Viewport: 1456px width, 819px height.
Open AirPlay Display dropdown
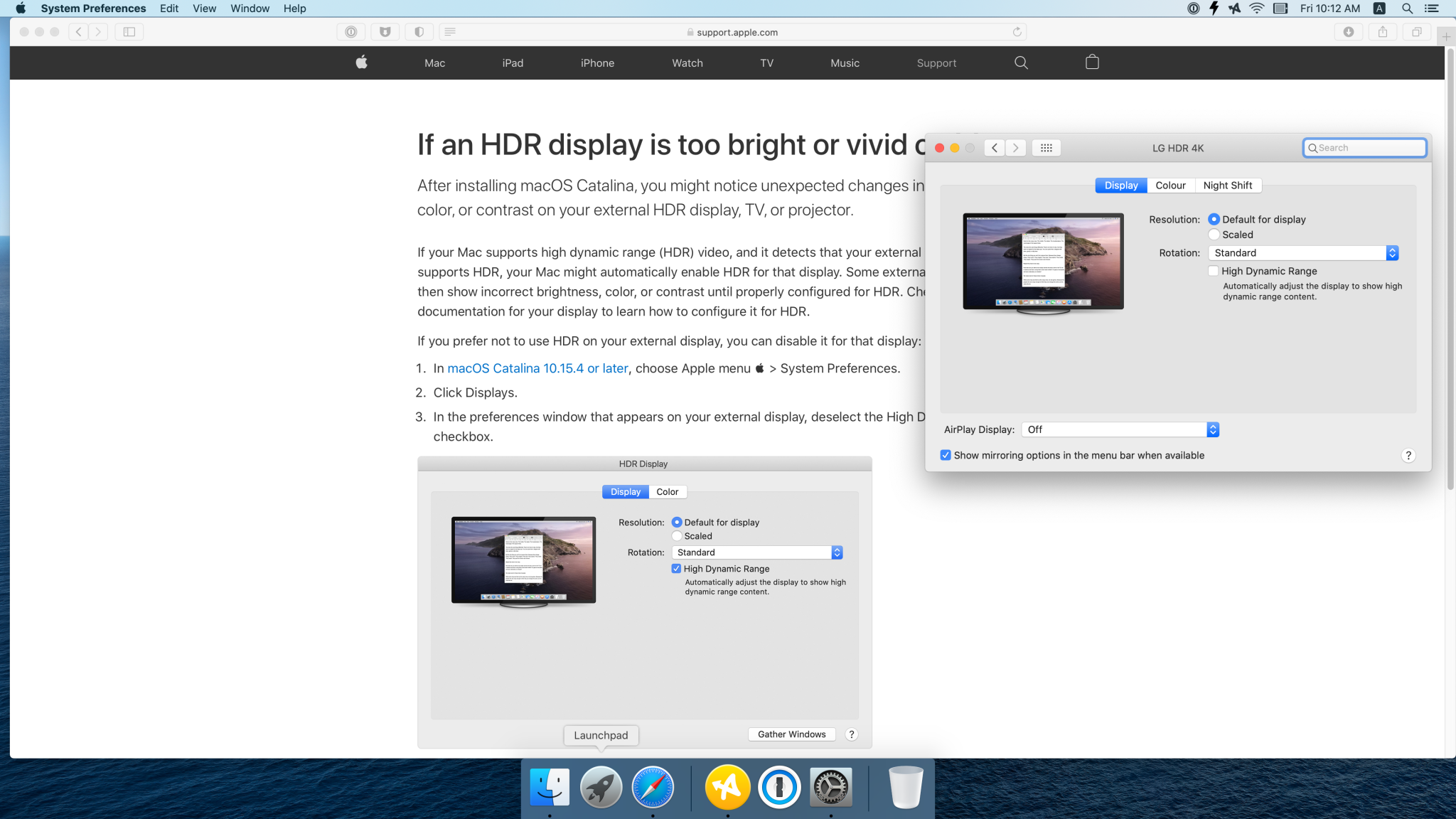[1120, 429]
